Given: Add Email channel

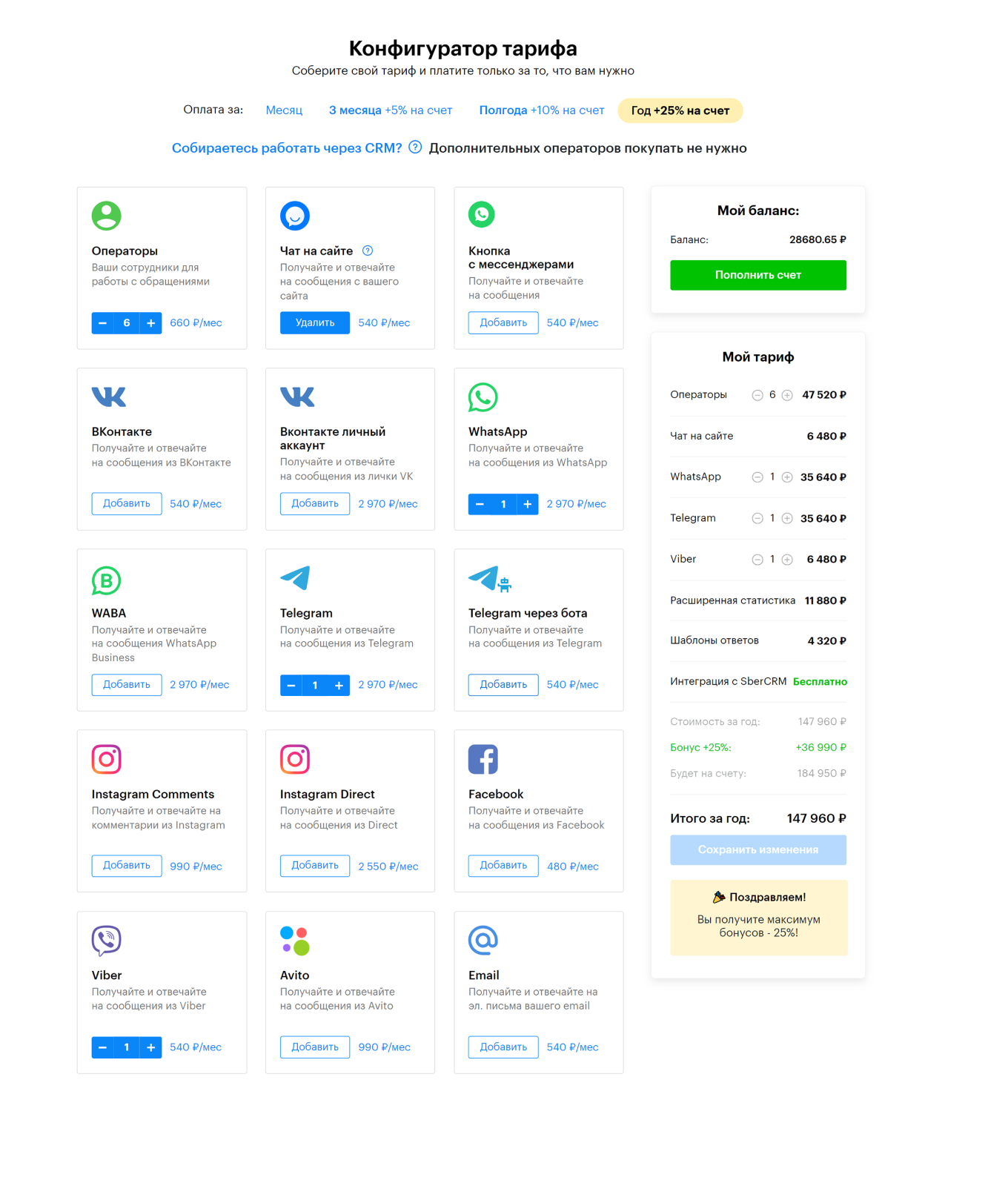Looking at the screenshot, I should point(503,1047).
